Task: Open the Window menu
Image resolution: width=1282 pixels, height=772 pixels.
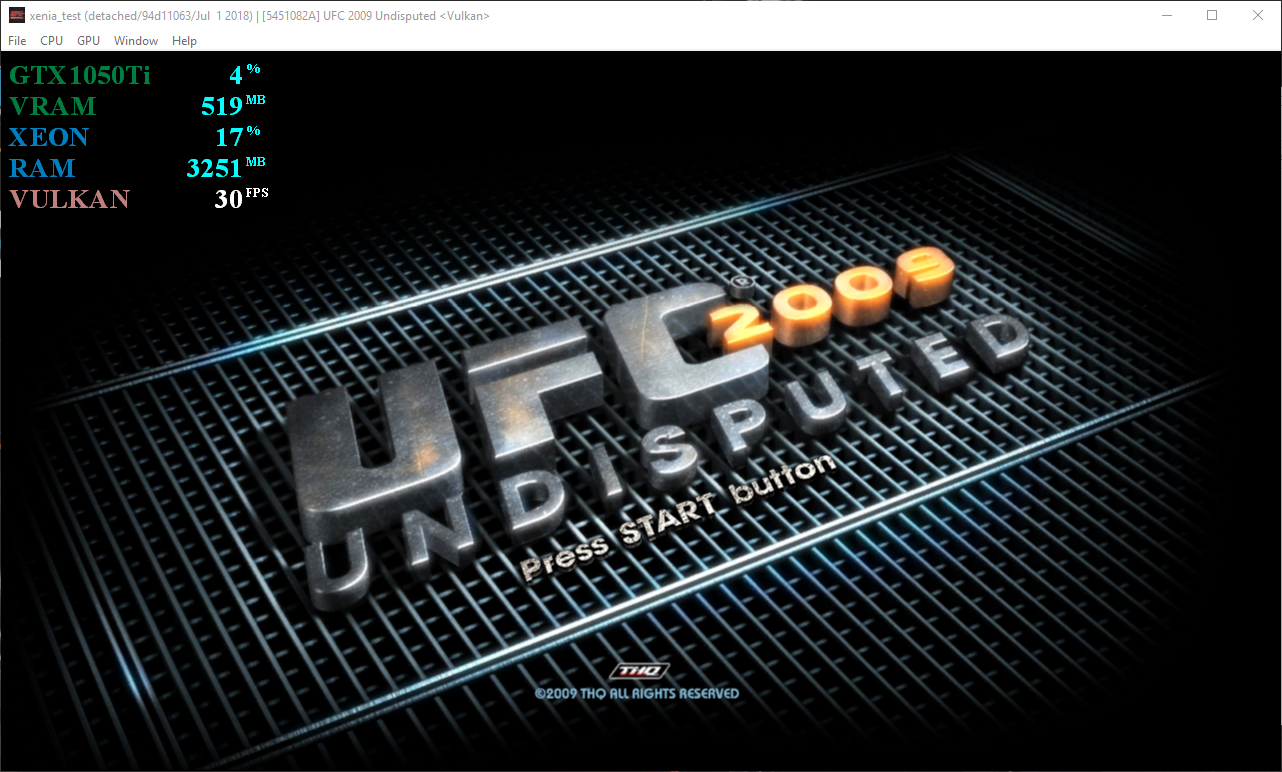Action: click(x=136, y=41)
